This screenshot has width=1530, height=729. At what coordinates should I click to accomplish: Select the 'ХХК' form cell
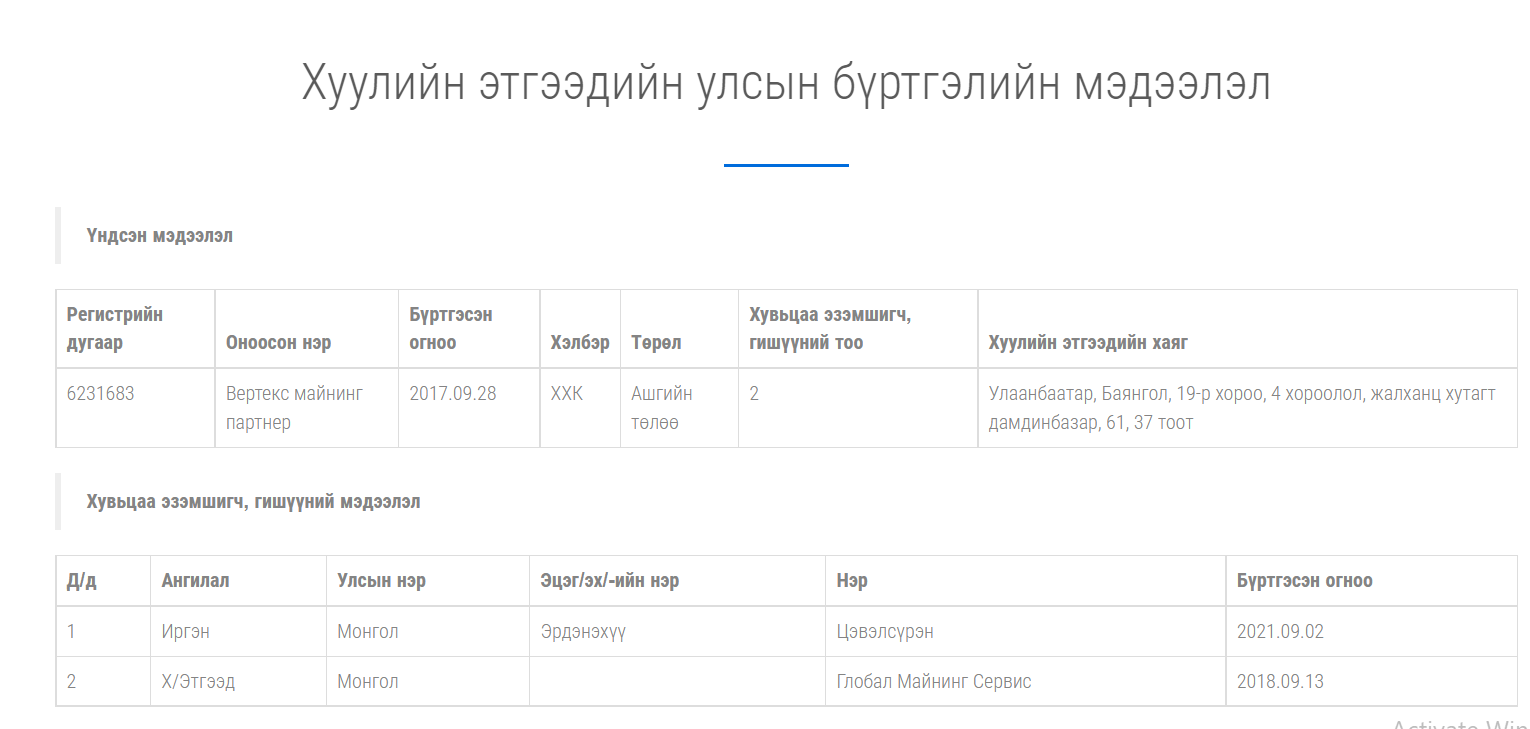[566, 393]
